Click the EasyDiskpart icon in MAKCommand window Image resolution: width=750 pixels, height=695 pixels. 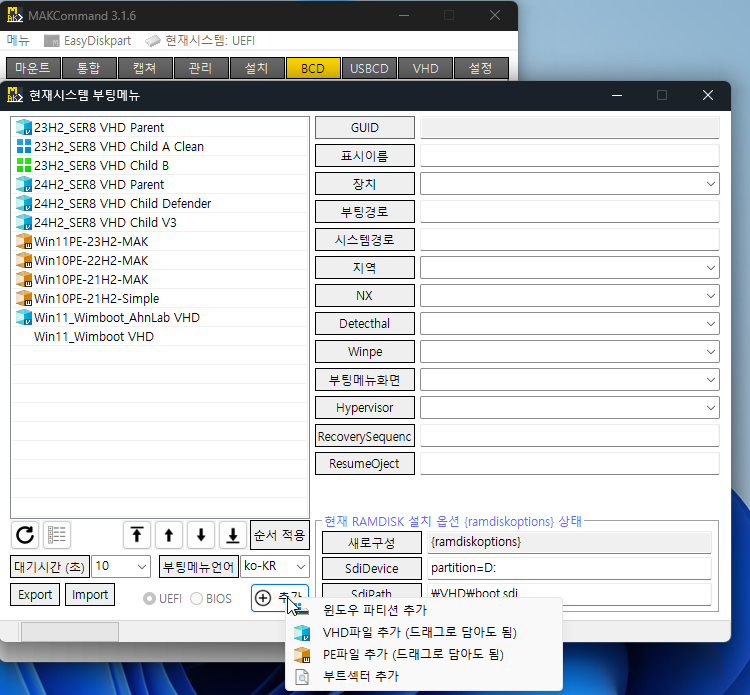click(x=52, y=41)
